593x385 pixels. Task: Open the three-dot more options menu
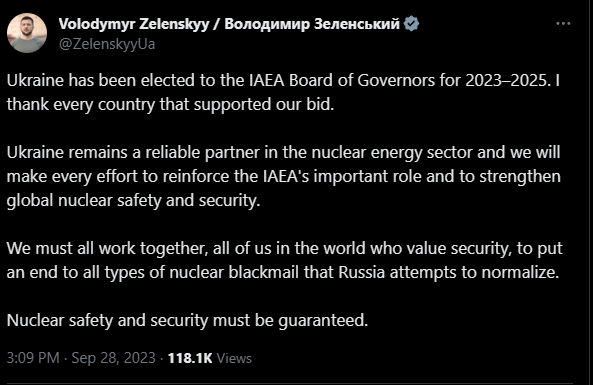point(563,23)
